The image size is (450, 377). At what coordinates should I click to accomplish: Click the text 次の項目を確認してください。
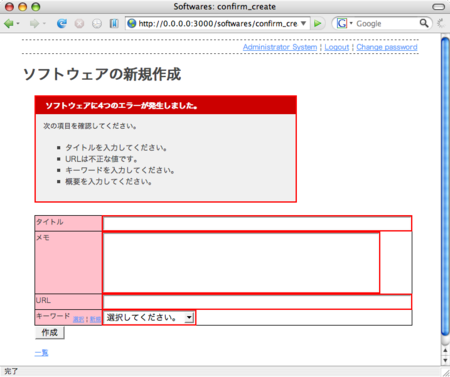coord(90,126)
